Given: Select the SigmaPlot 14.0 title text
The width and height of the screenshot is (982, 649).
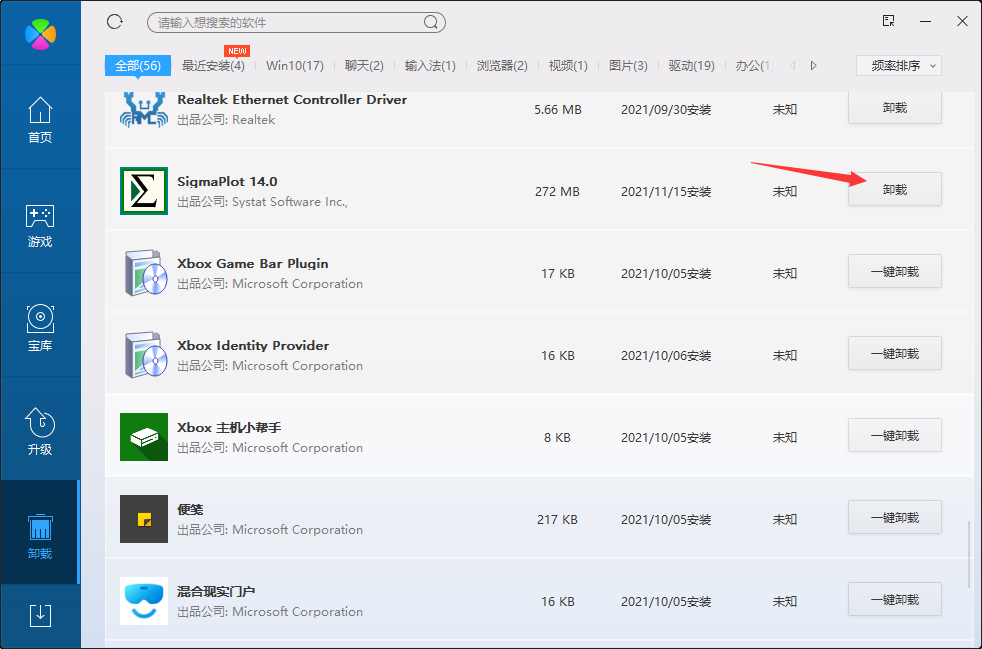Looking at the screenshot, I should [227, 182].
